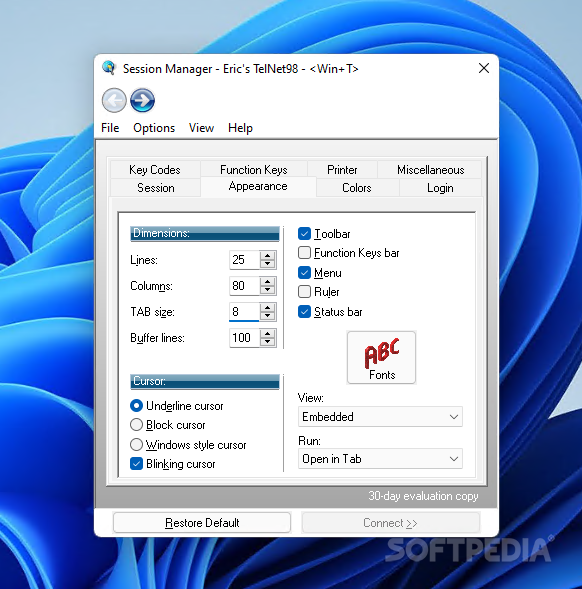Select the Appearance tab

click(x=258, y=186)
